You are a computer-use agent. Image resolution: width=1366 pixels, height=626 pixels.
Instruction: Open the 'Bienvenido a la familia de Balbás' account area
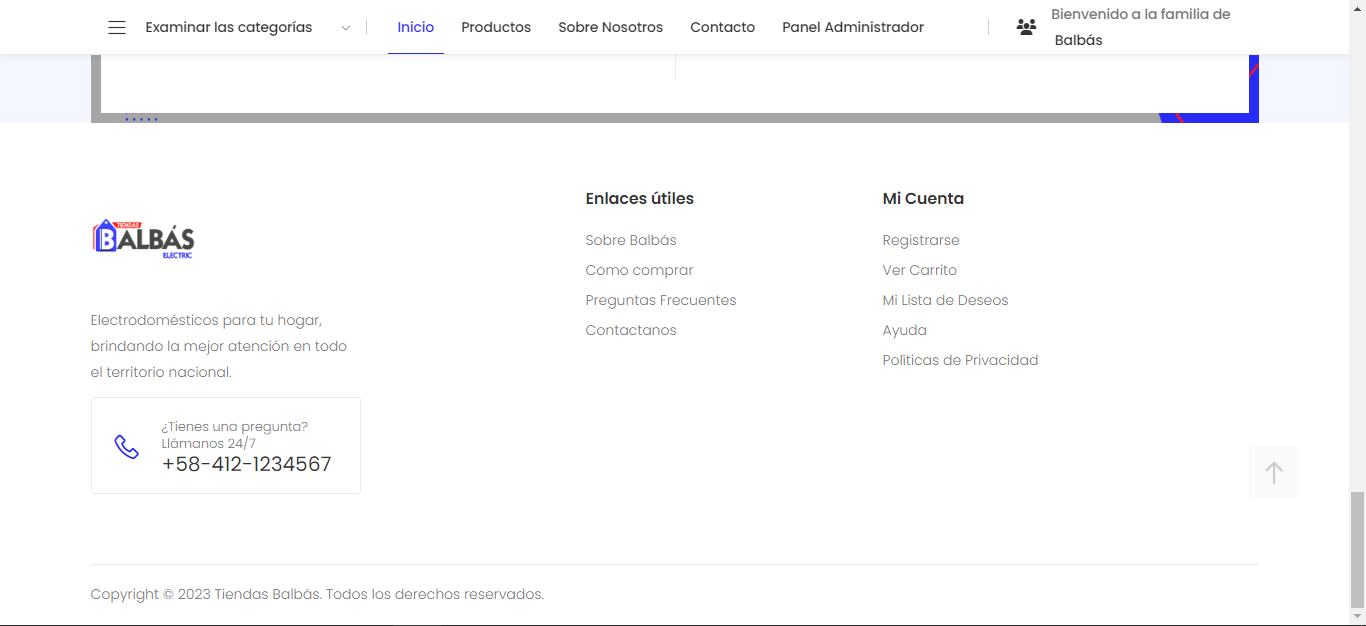click(1140, 27)
